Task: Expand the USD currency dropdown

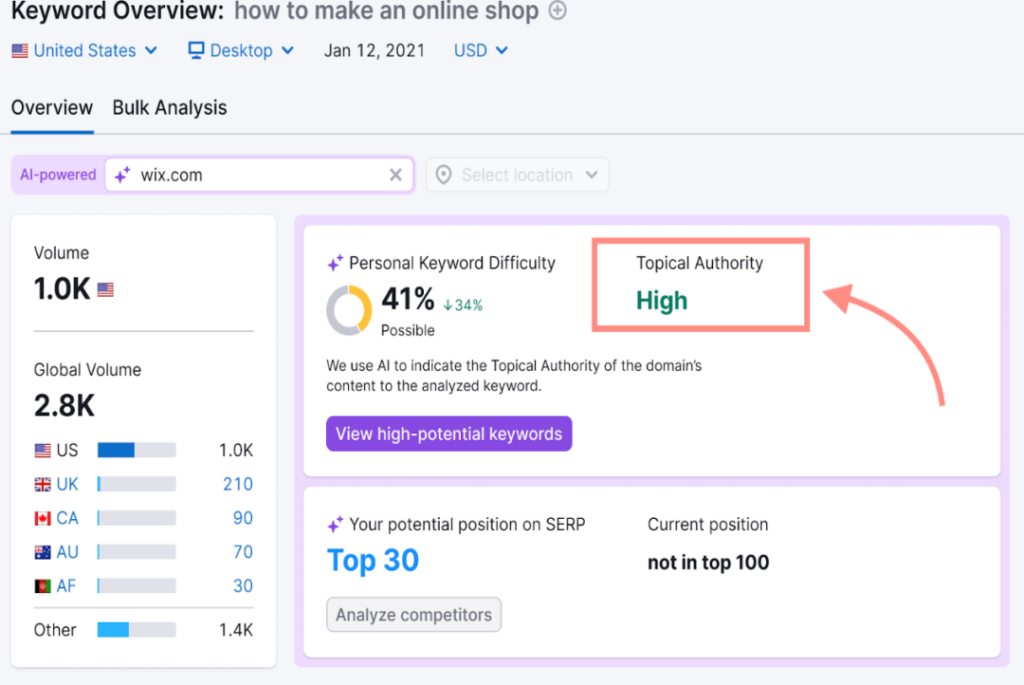Action: coord(480,50)
